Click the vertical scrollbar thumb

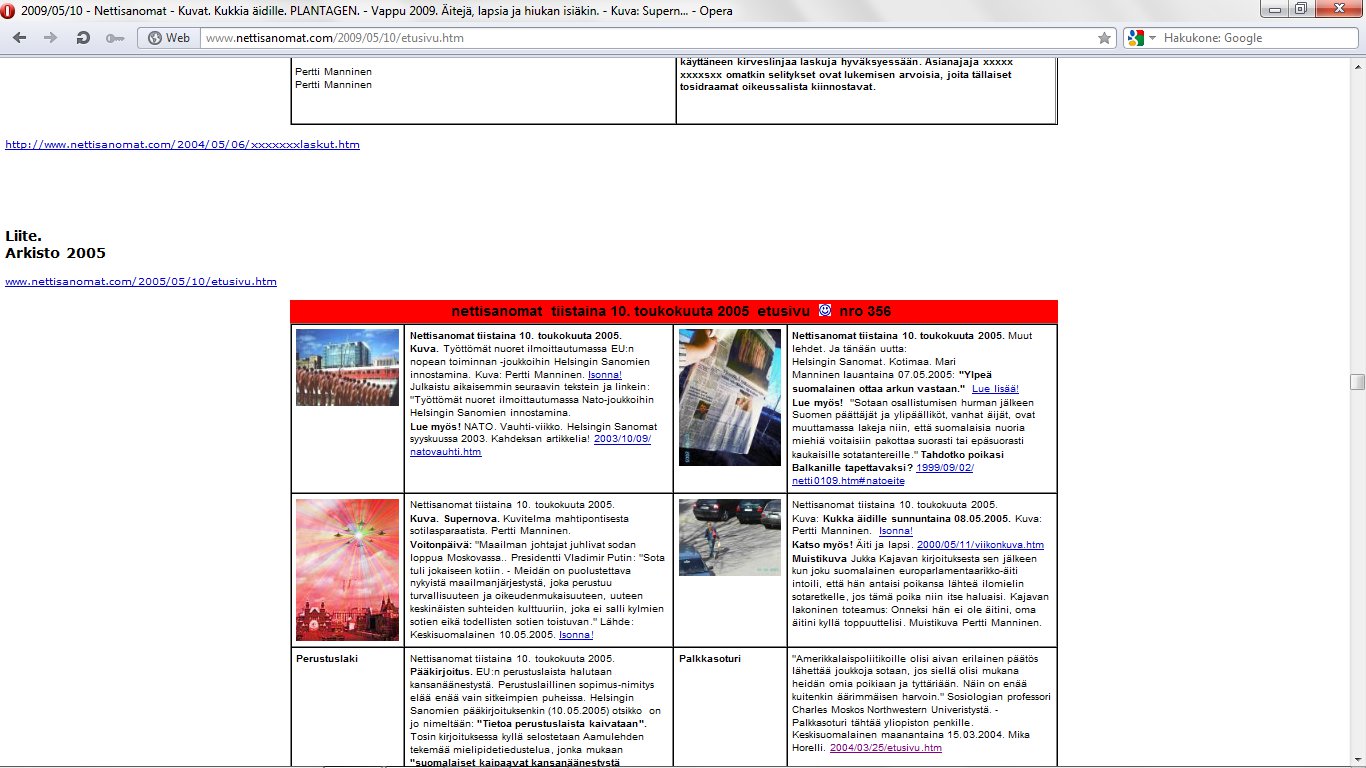pyautogui.click(x=1357, y=381)
